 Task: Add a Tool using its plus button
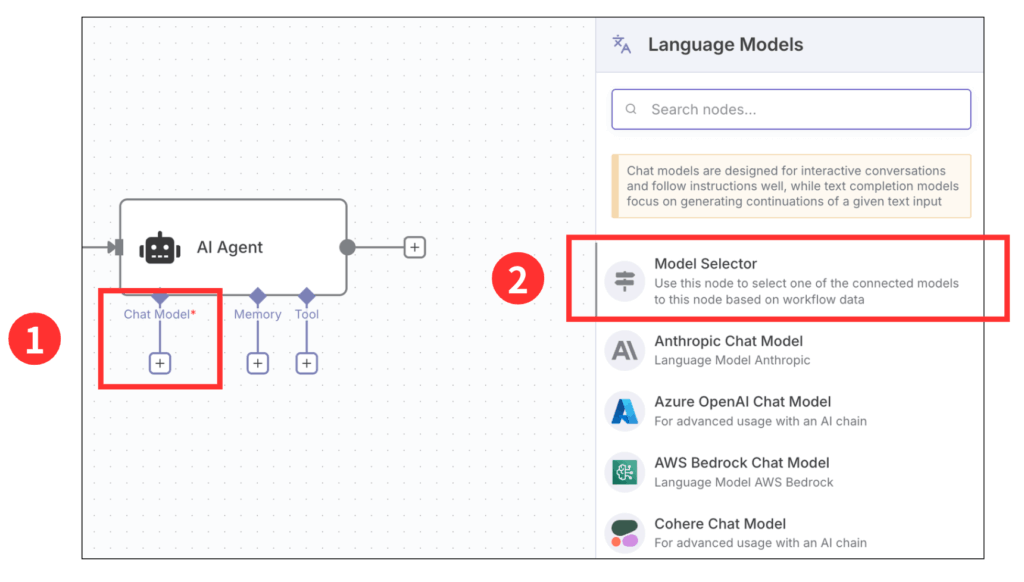(307, 364)
